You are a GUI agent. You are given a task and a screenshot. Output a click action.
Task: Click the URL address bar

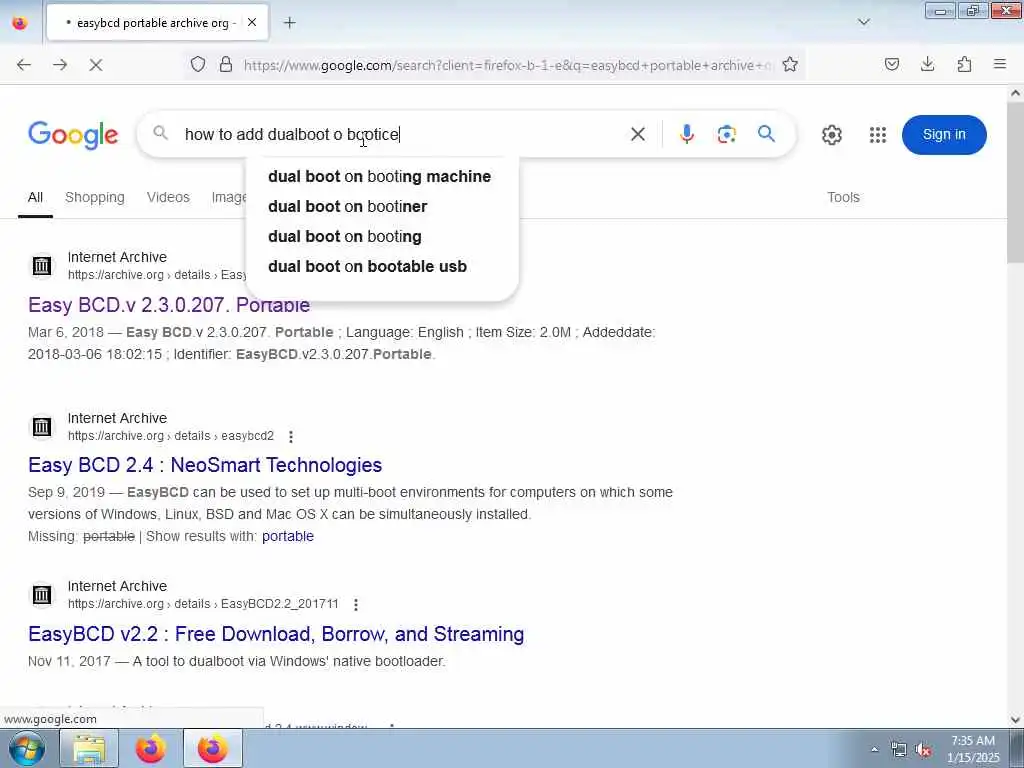pos(507,65)
